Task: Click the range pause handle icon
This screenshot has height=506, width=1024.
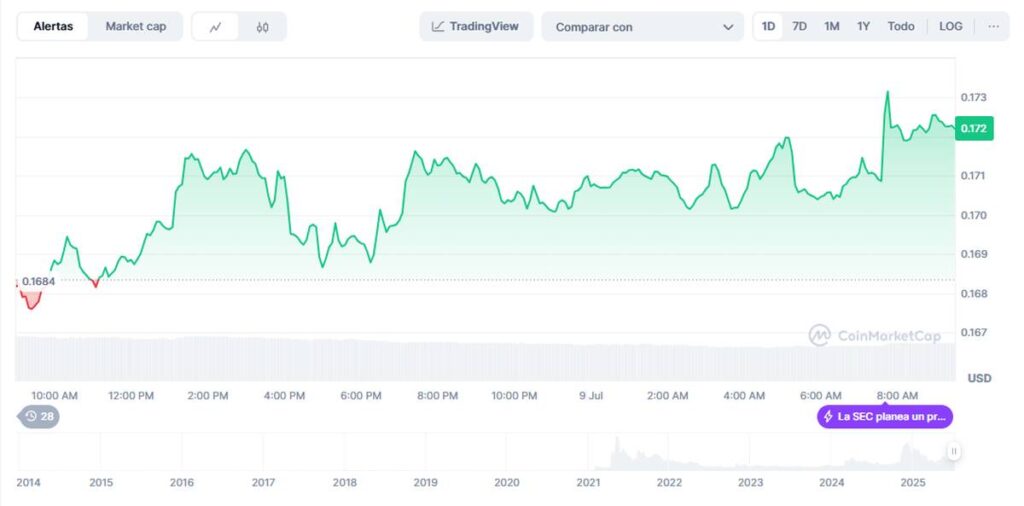Action: click(x=954, y=451)
